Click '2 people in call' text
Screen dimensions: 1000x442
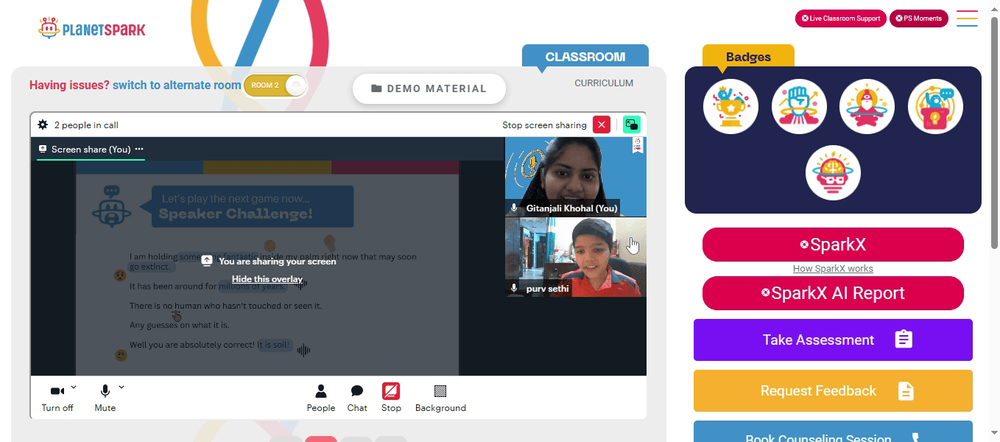(86, 125)
